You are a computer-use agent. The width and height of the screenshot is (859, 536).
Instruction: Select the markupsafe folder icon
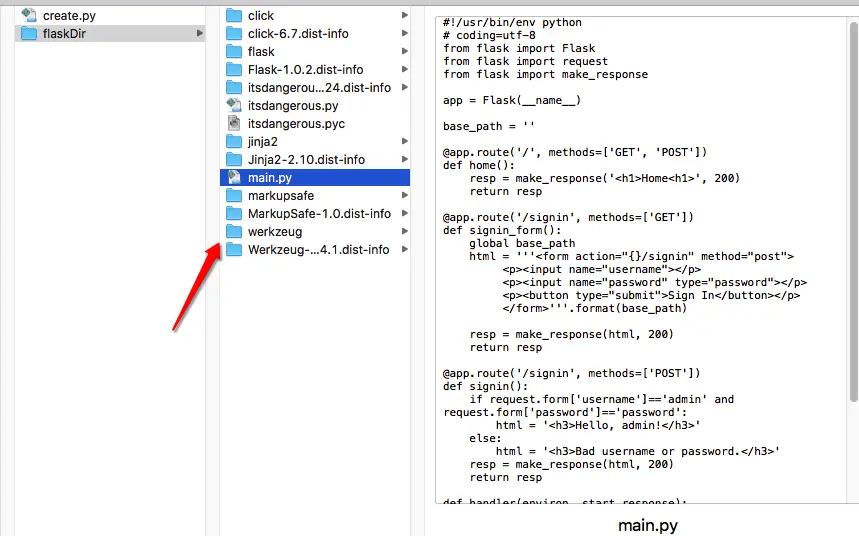pyautogui.click(x=234, y=196)
